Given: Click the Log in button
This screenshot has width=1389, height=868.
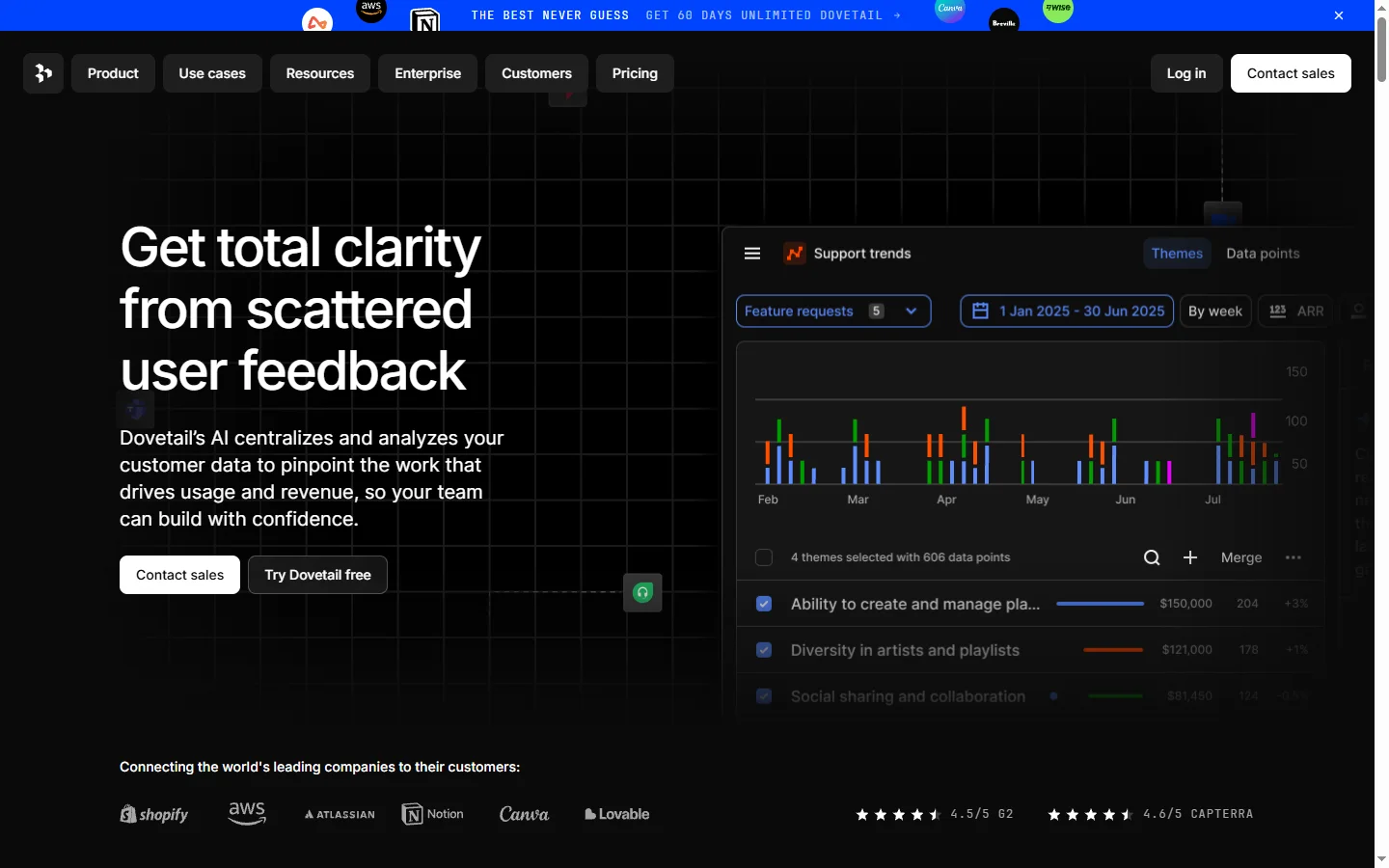Looking at the screenshot, I should [x=1186, y=73].
